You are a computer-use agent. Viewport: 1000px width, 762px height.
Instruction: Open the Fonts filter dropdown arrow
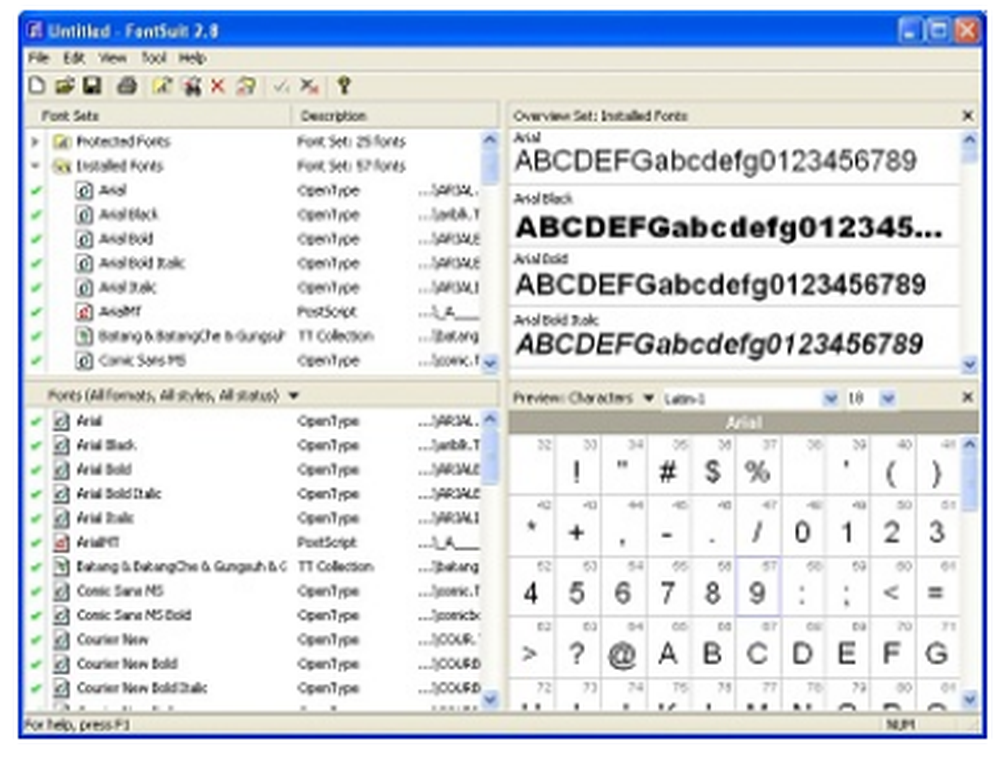click(x=293, y=396)
